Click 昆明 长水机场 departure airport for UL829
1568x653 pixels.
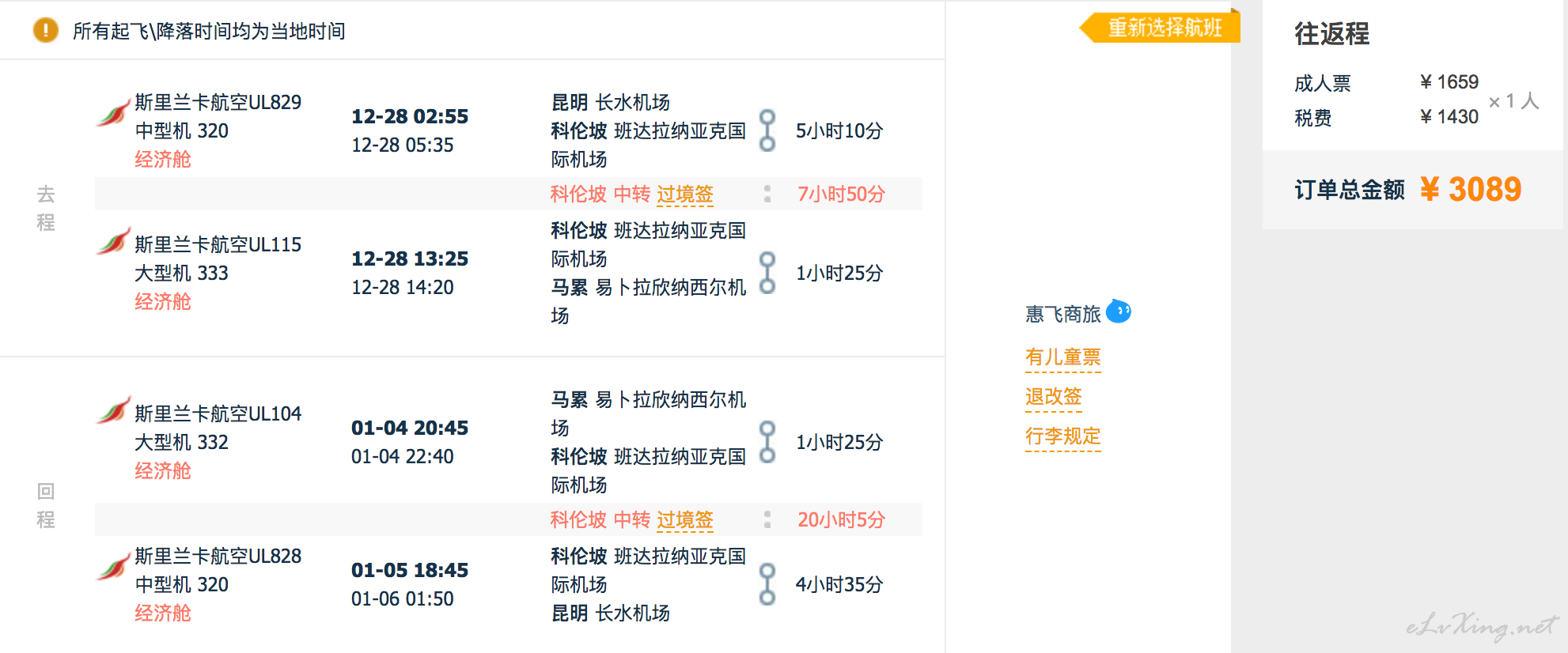tap(610, 102)
